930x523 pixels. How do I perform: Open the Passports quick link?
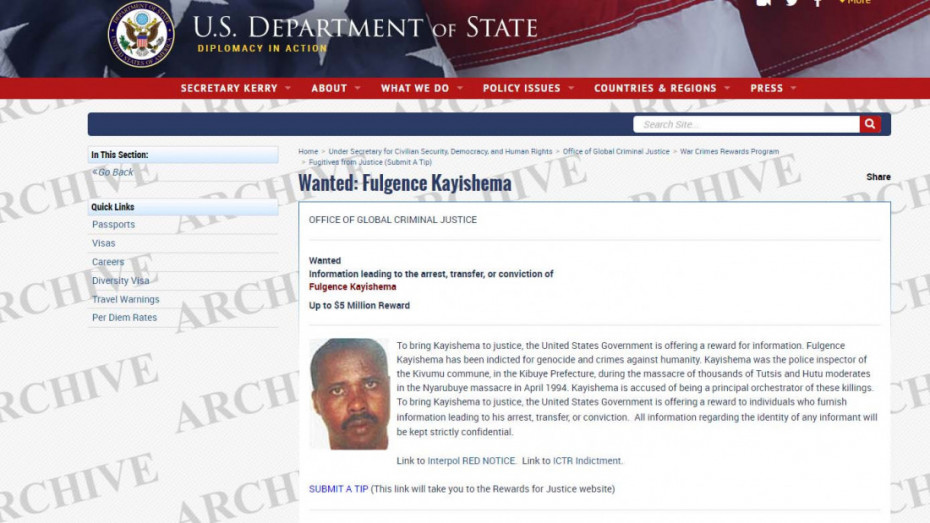tap(113, 225)
